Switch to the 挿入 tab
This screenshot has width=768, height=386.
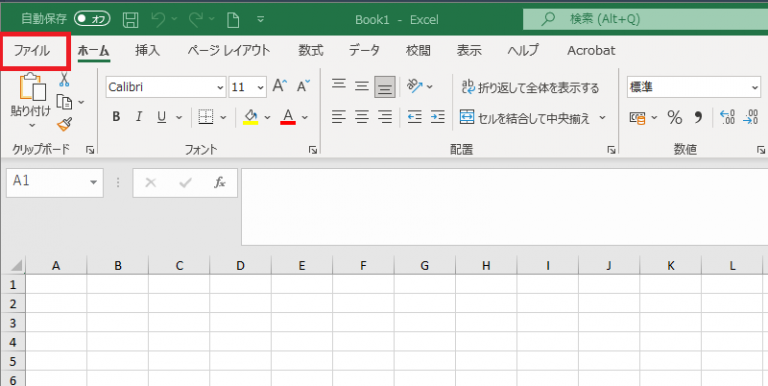[x=147, y=50]
